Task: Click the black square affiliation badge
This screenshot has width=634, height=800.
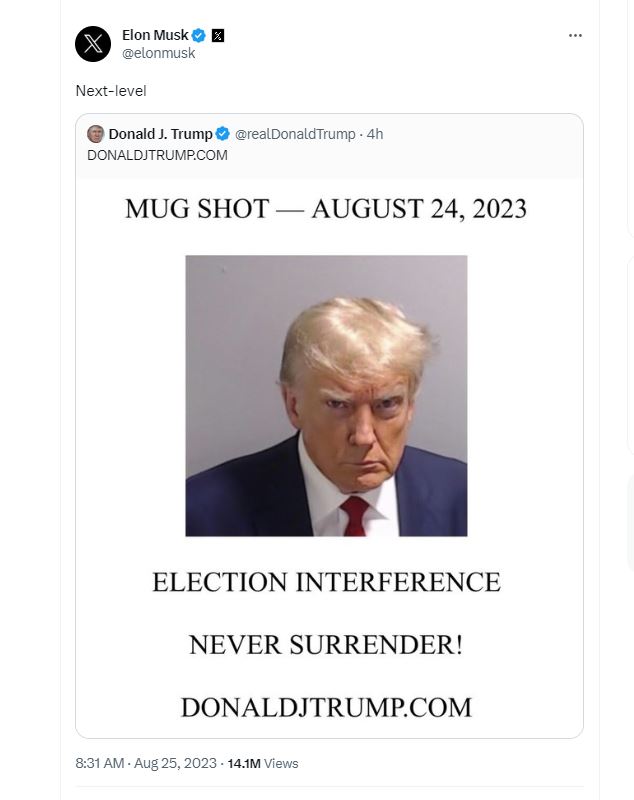Action: [x=218, y=35]
